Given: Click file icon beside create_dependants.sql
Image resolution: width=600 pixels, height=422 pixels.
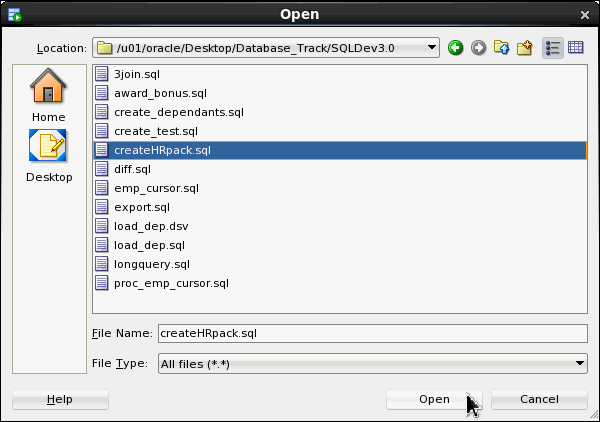Looking at the screenshot, I should (101, 112).
